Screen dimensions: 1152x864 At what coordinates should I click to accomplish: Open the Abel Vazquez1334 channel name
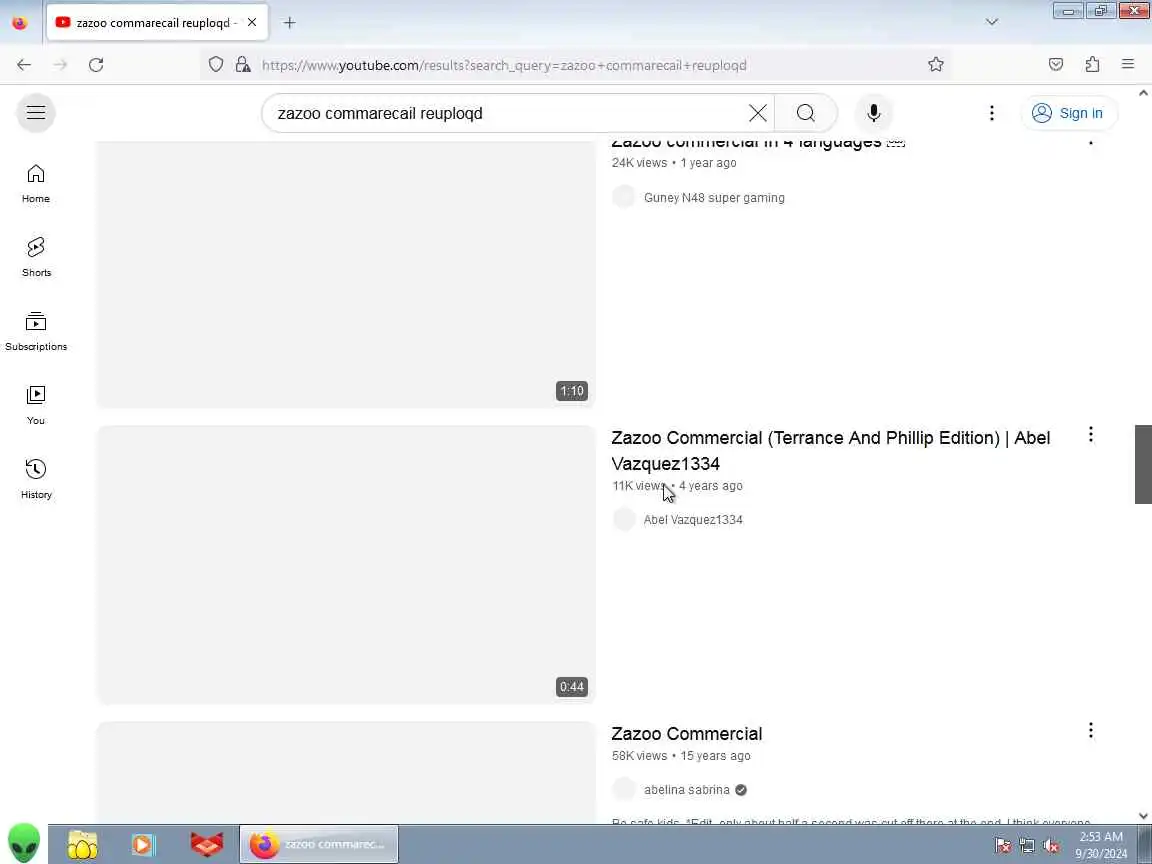[693, 519]
